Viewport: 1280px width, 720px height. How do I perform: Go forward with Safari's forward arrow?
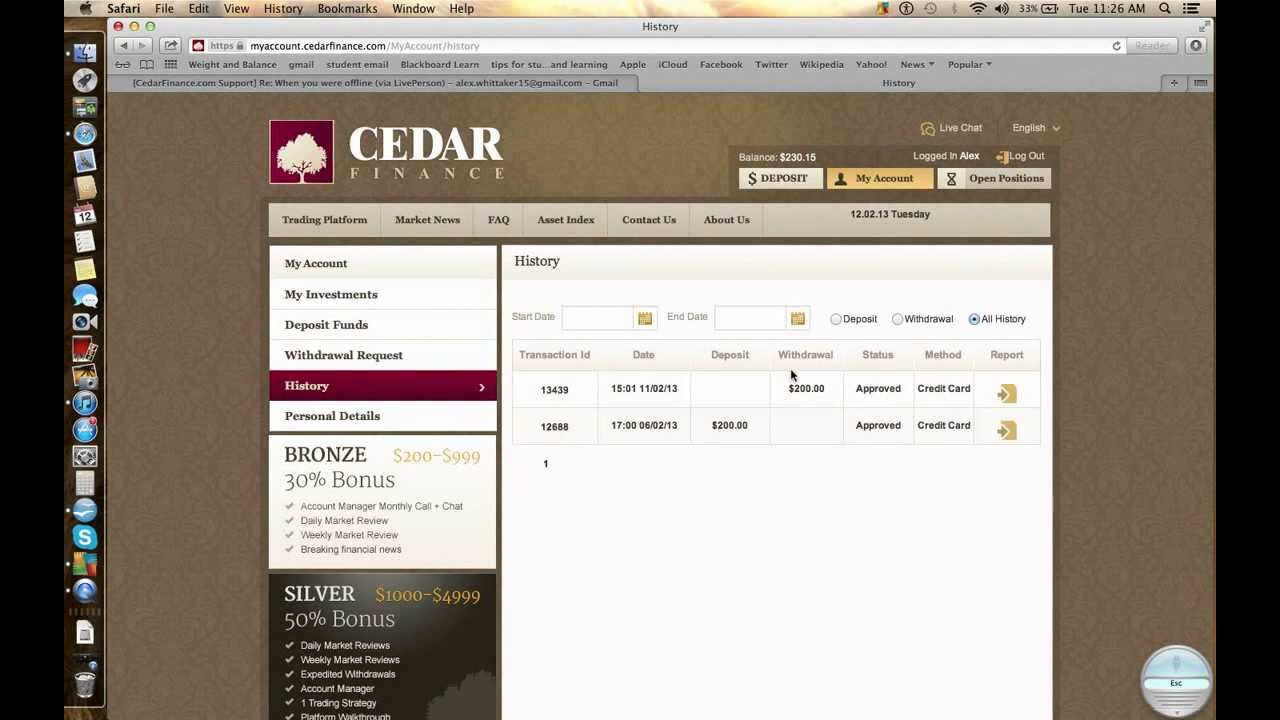(142, 46)
